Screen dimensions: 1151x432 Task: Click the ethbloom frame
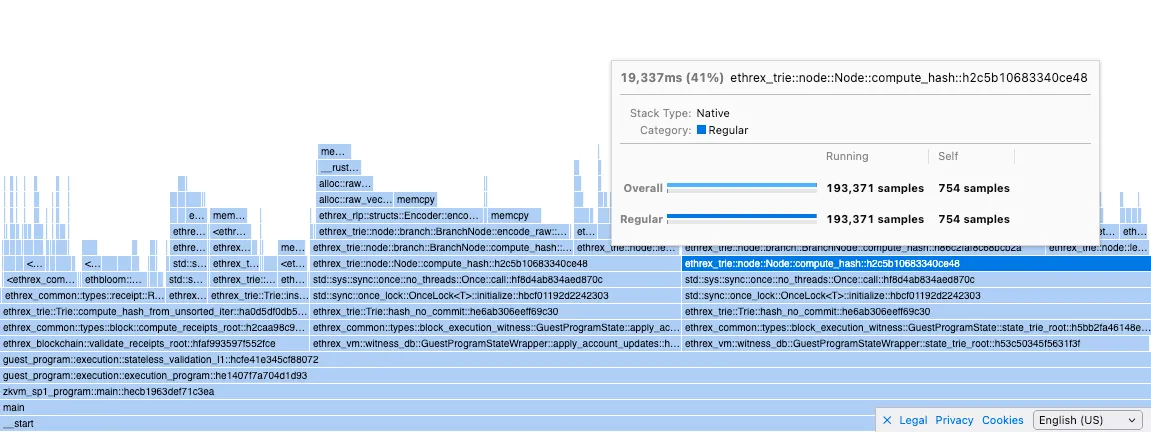(113, 280)
